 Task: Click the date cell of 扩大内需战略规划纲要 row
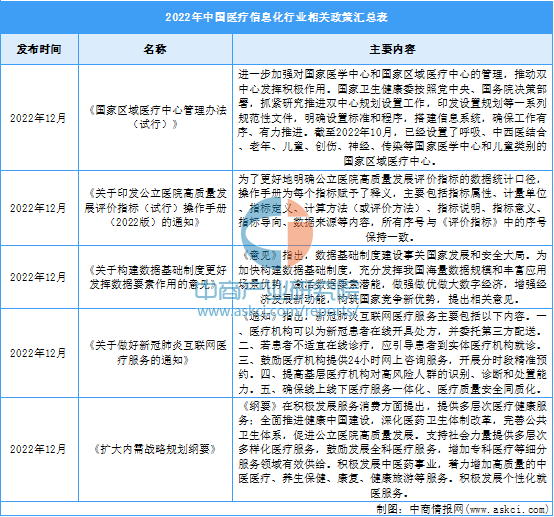tap(39, 449)
